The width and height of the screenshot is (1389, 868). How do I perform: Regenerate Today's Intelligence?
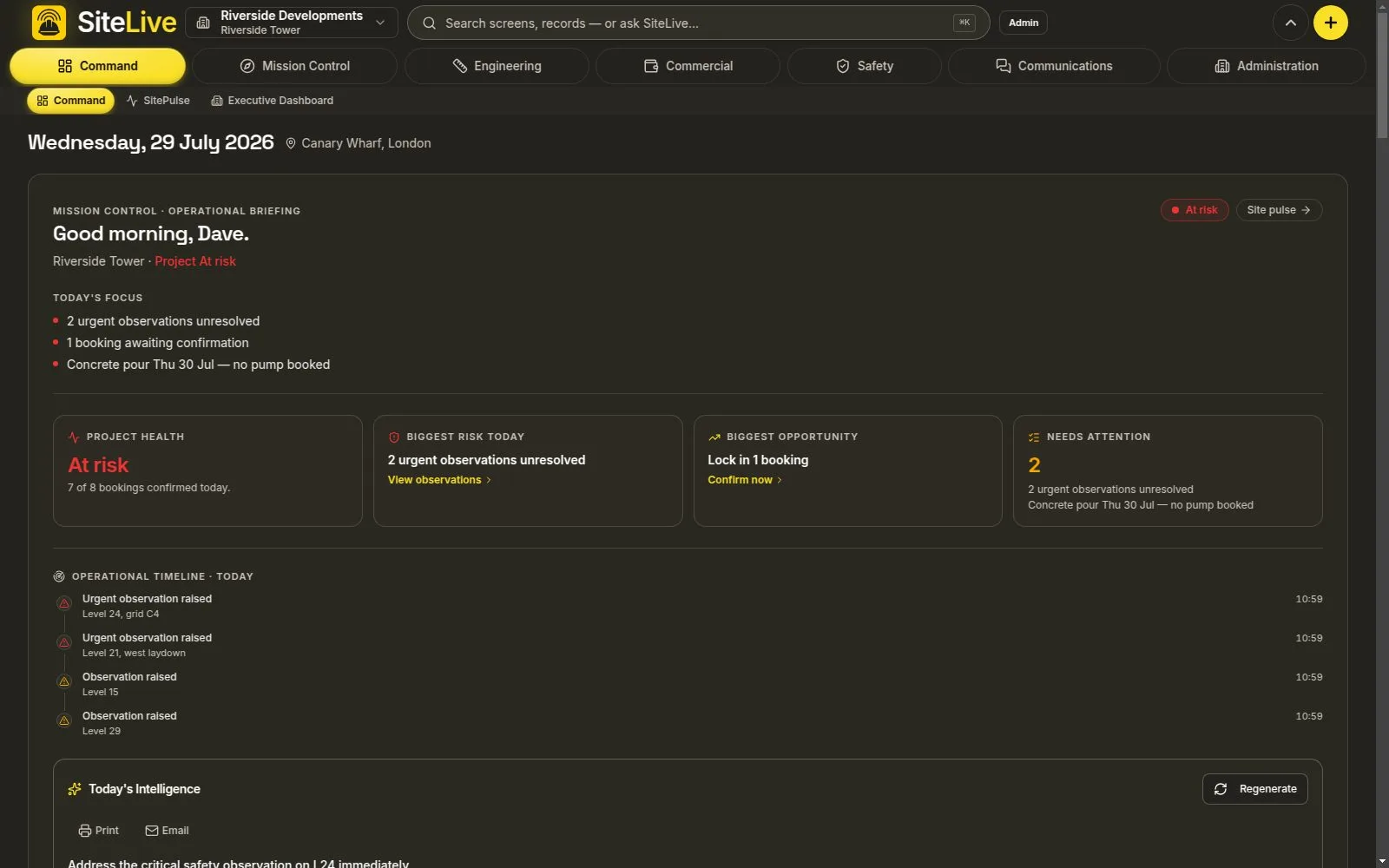click(x=1255, y=789)
